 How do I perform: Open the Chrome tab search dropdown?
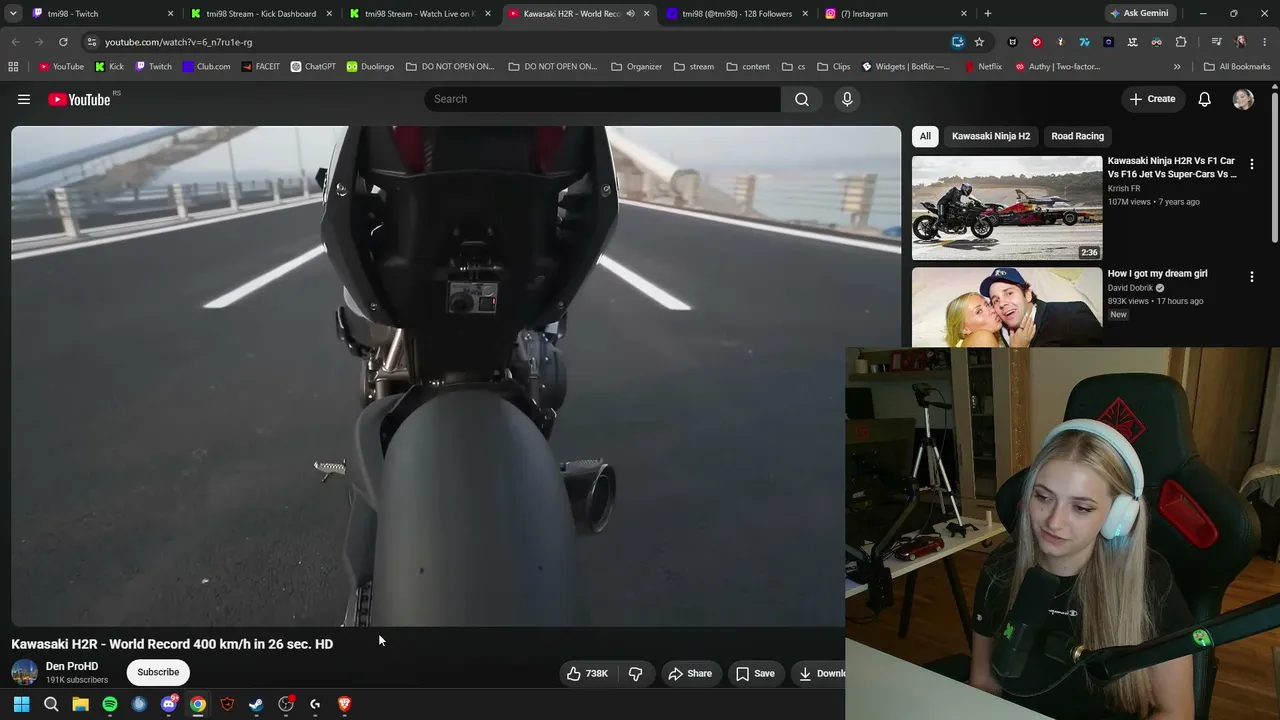coord(13,14)
